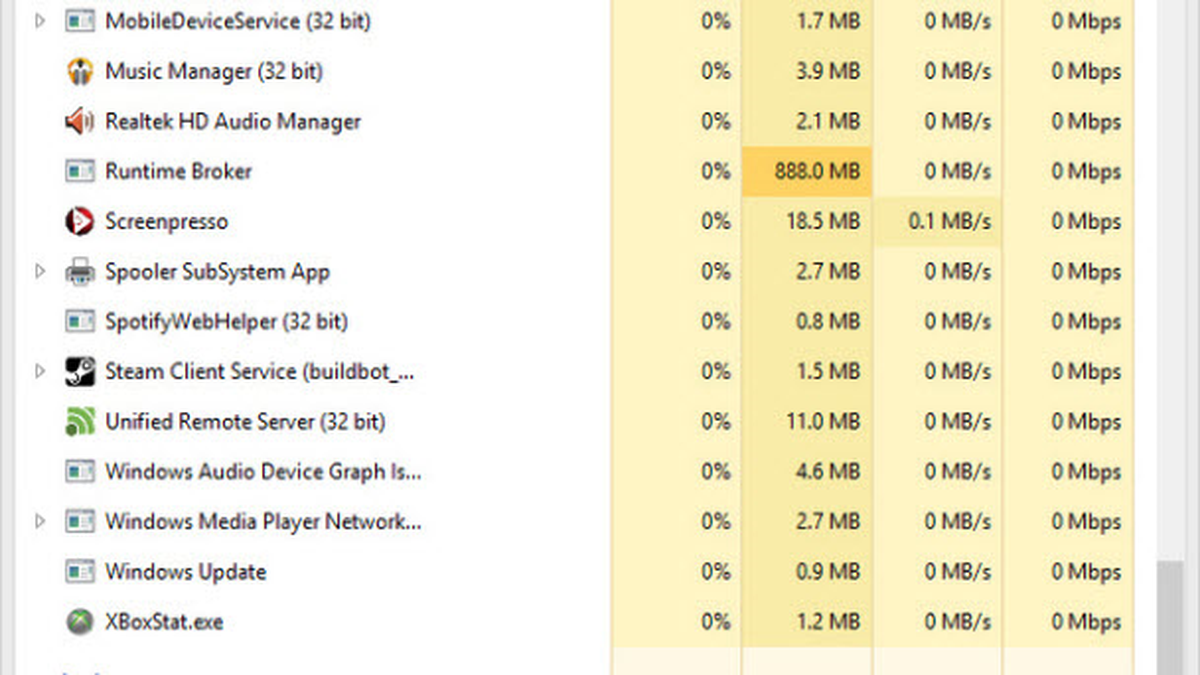This screenshot has height=675, width=1200.
Task: Click SpotifyWebHelper's 0.8 MB memory value
Action: click(x=829, y=321)
